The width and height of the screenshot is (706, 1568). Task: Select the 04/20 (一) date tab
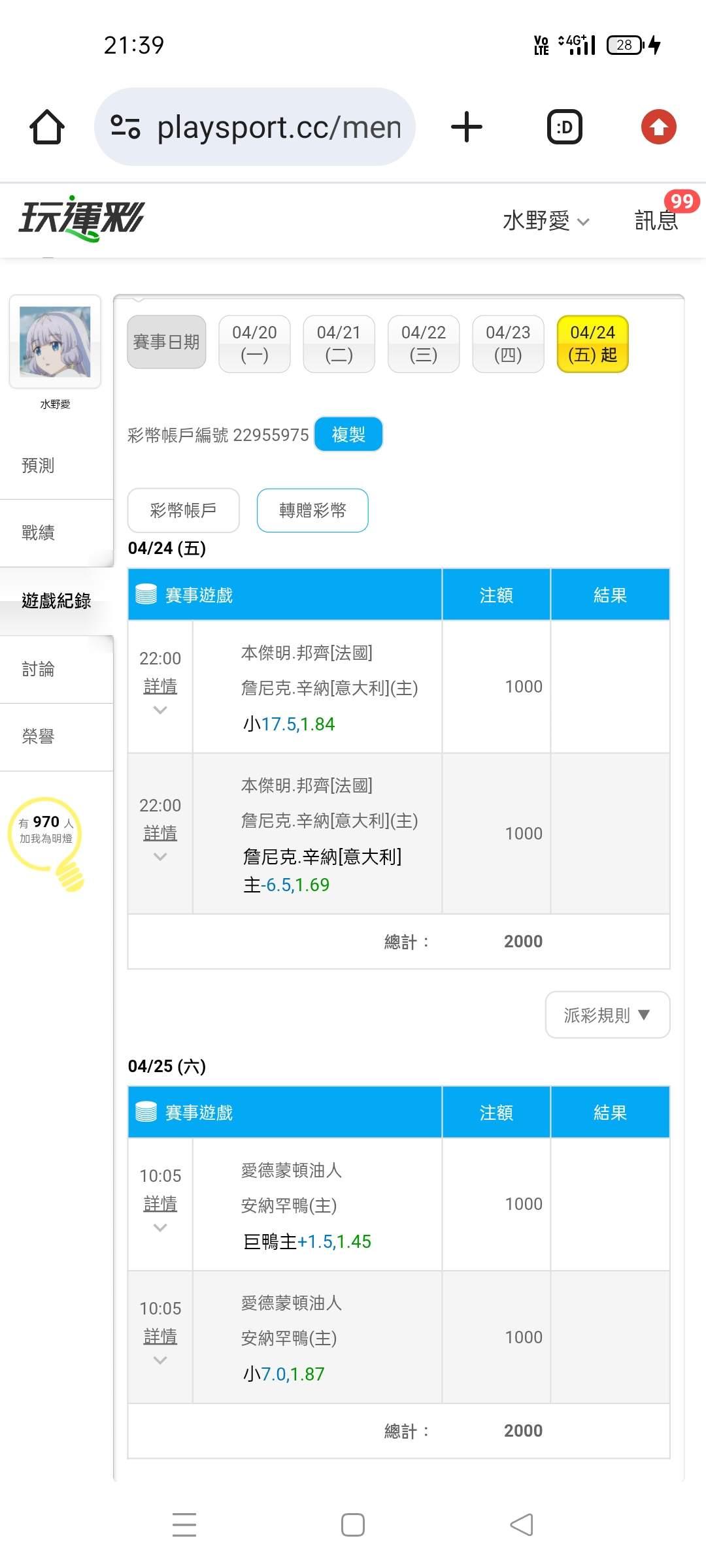[254, 344]
